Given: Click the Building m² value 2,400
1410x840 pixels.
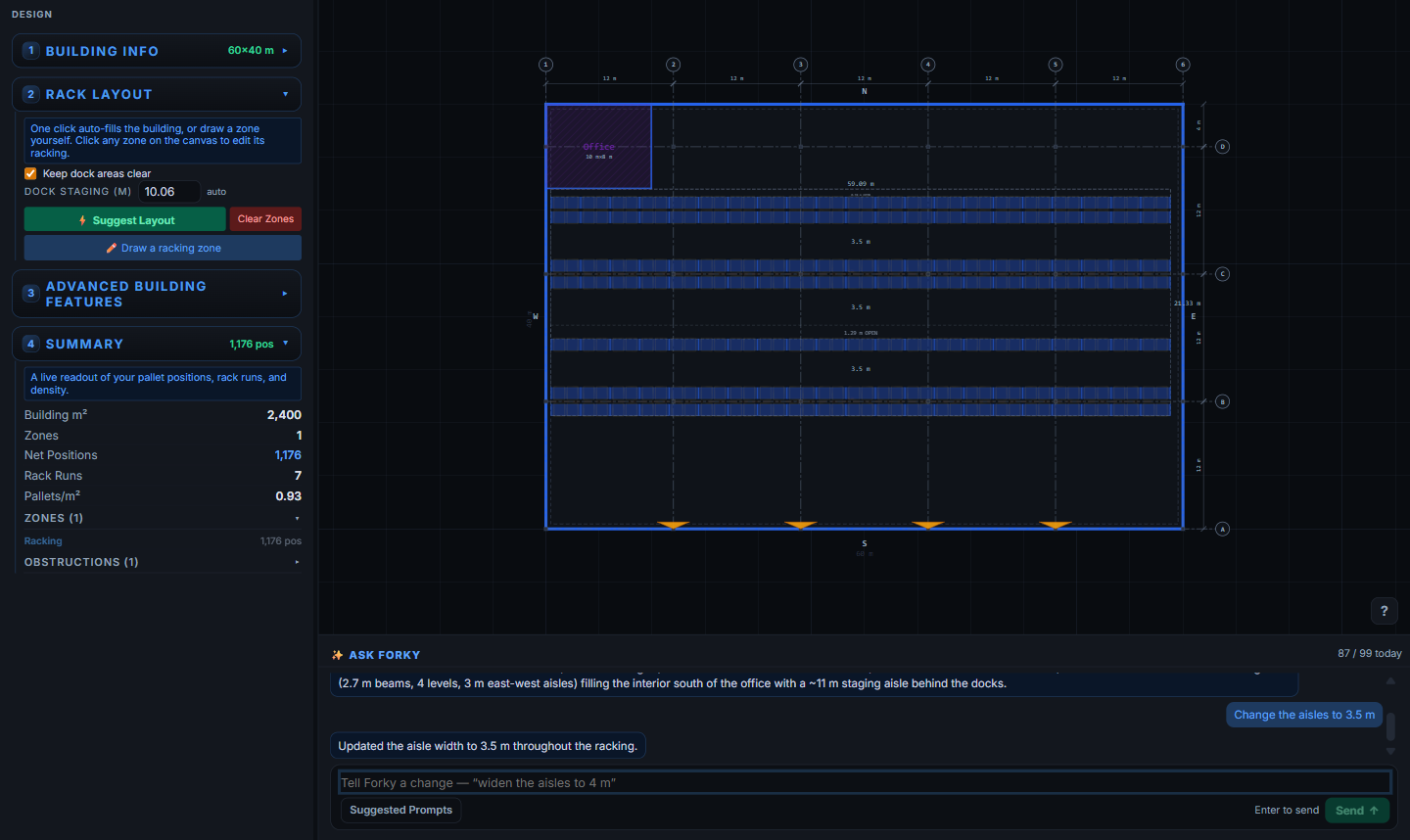Looking at the screenshot, I should click(x=284, y=415).
